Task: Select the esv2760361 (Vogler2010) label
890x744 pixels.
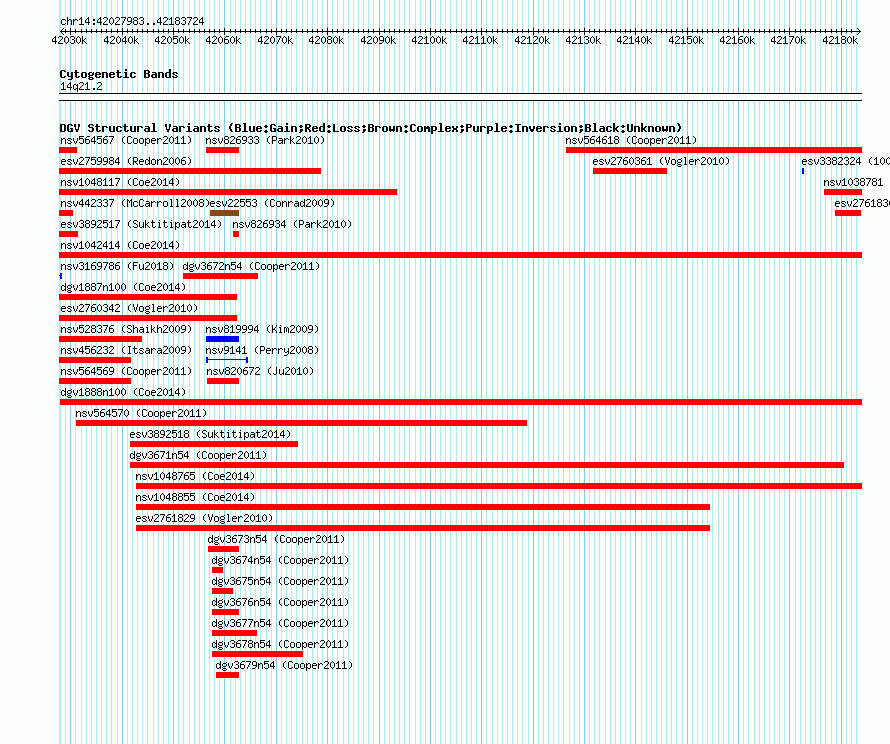Action: [661, 161]
